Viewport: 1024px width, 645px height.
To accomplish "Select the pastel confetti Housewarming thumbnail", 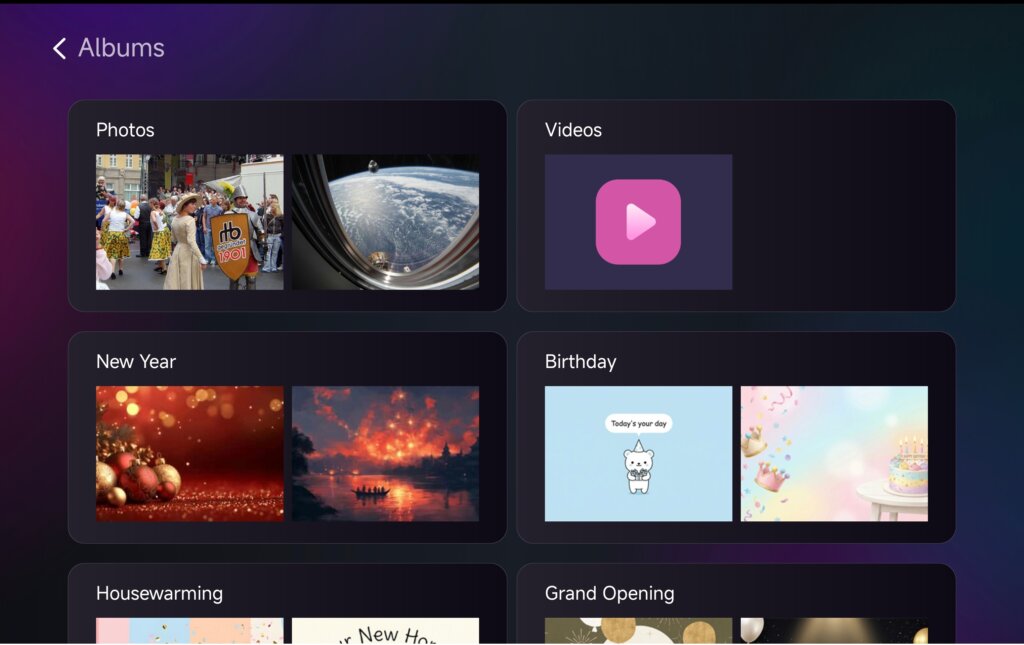I will tap(189, 631).
